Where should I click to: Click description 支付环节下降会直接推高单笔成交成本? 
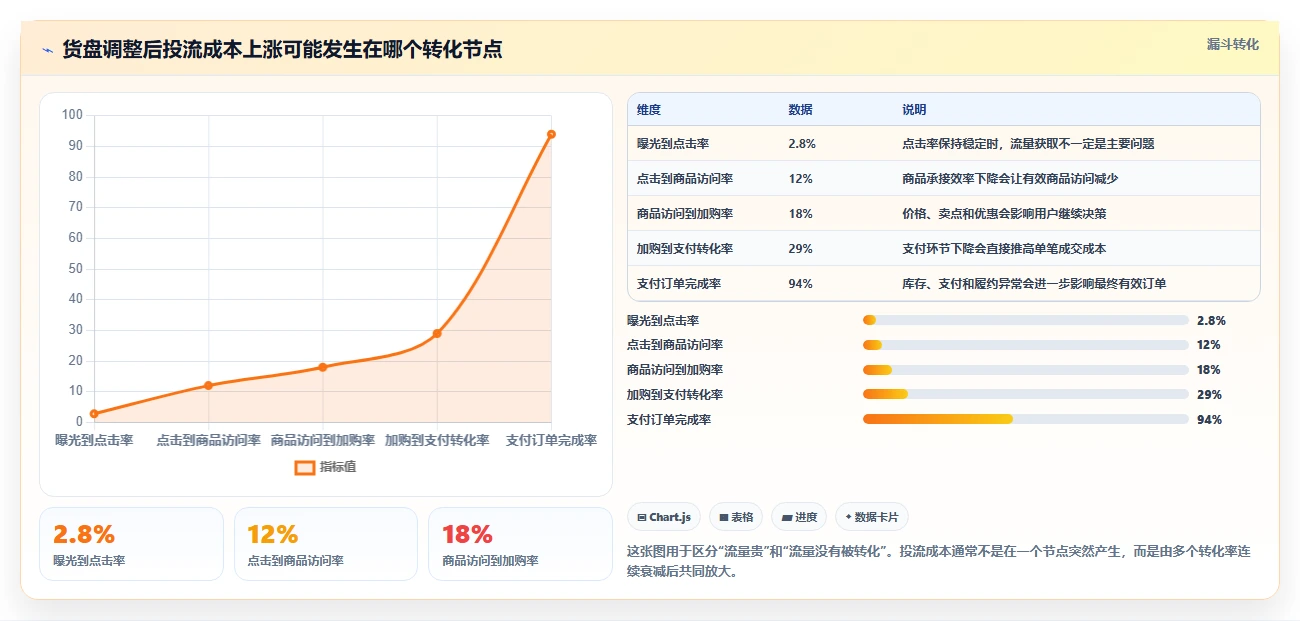[x=1004, y=249]
